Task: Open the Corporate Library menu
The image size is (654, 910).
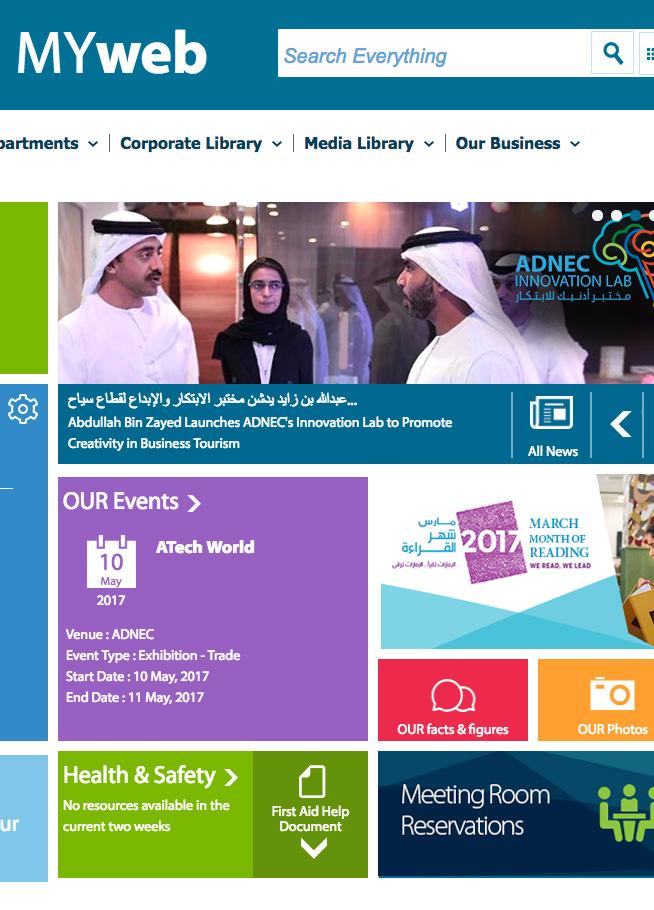Action: [191, 143]
